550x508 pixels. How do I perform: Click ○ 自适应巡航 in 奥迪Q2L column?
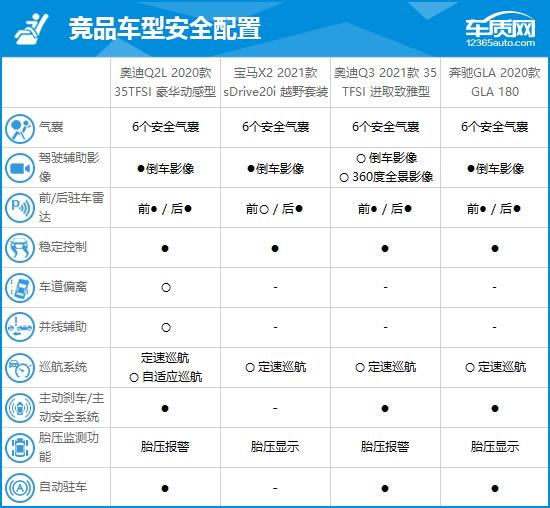click(166, 377)
